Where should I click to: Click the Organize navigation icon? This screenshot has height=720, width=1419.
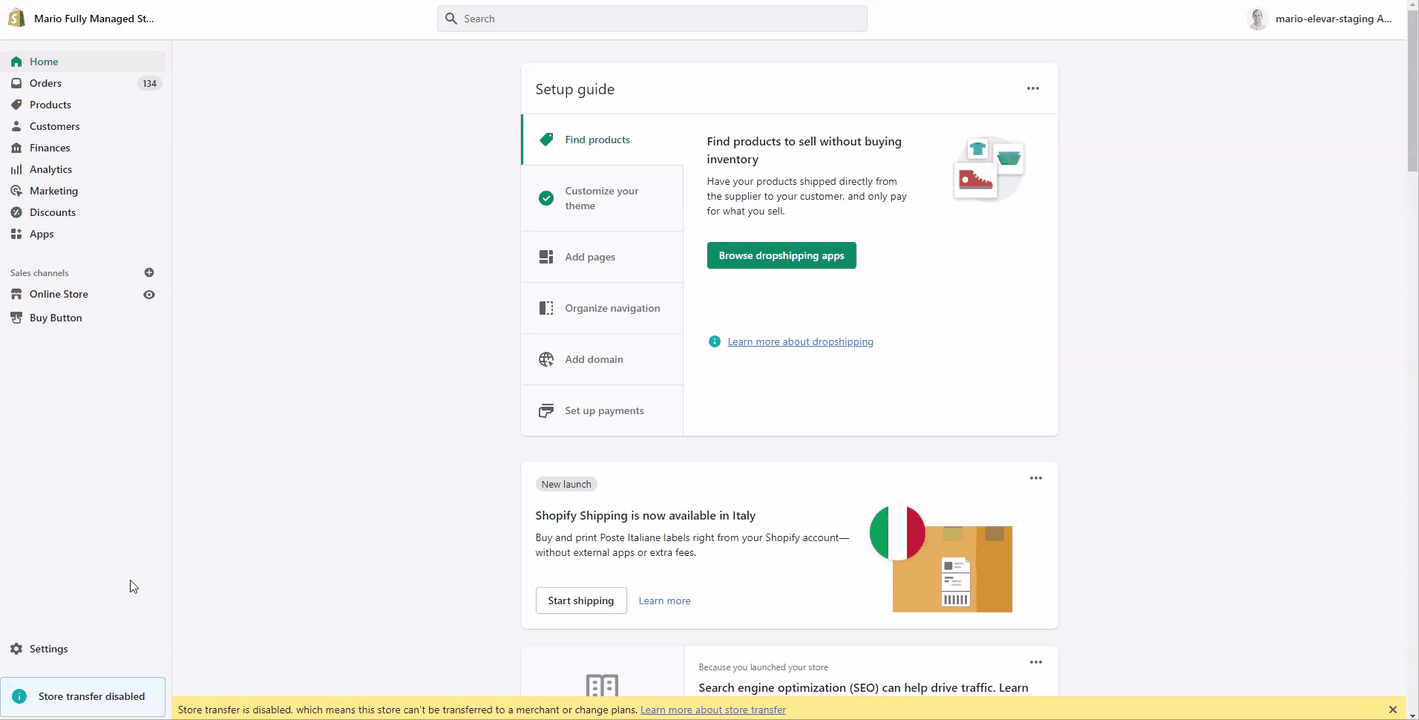click(546, 308)
